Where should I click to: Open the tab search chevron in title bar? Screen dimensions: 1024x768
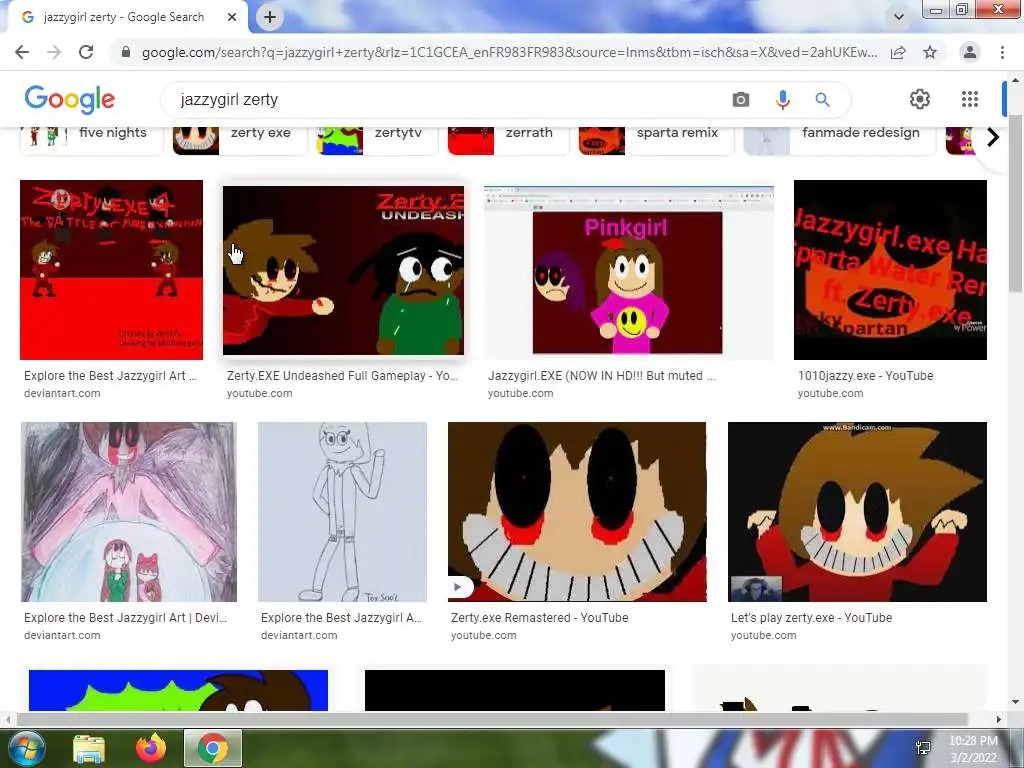[899, 17]
